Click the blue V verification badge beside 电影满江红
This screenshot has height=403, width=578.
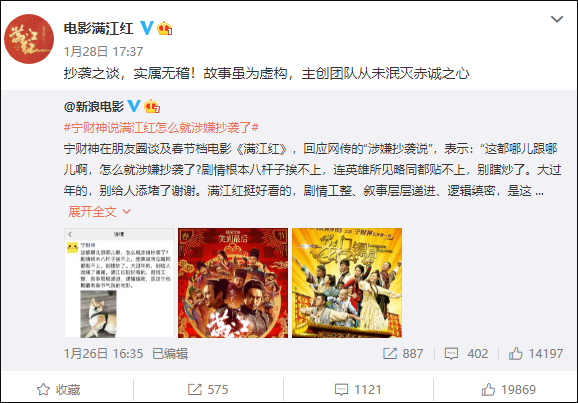tap(147, 28)
